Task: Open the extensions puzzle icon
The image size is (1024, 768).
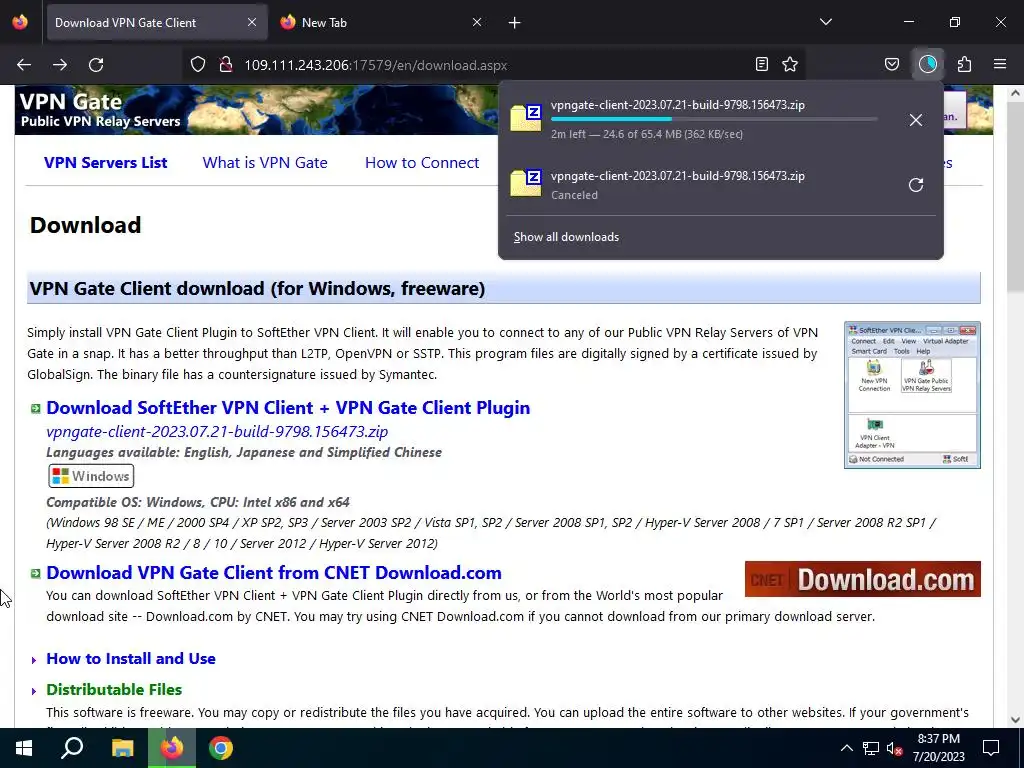Action: coord(964,64)
